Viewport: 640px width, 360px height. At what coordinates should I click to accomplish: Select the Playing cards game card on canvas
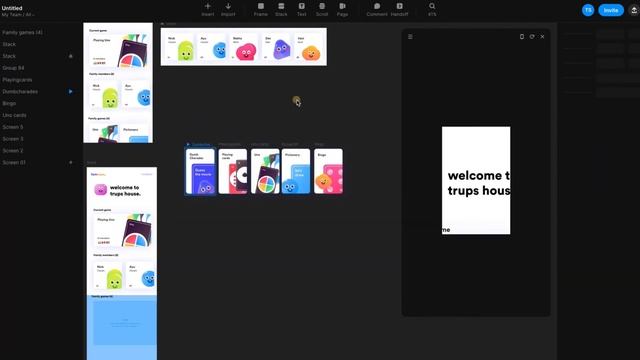point(233,171)
